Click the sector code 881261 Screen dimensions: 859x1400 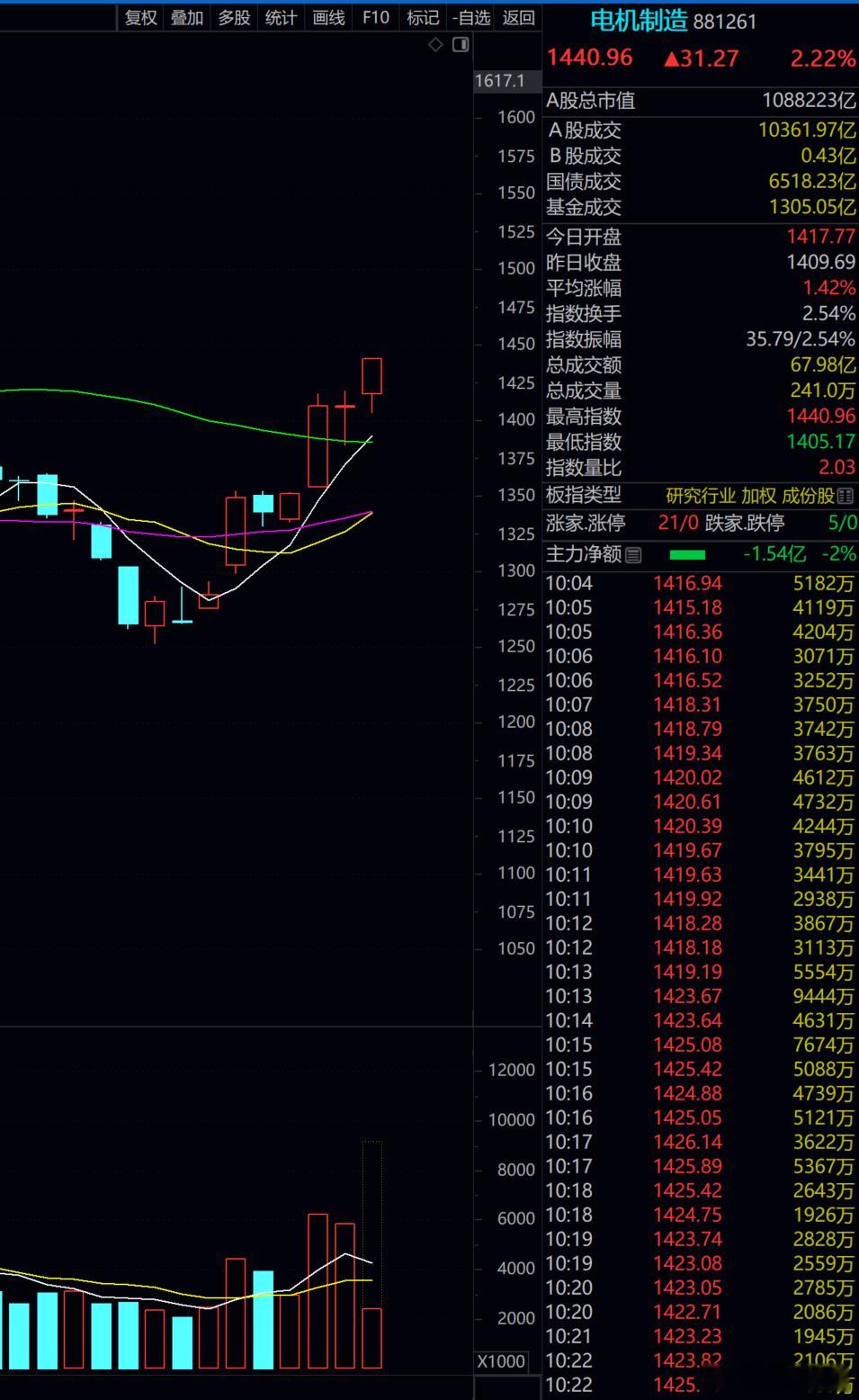click(x=724, y=22)
